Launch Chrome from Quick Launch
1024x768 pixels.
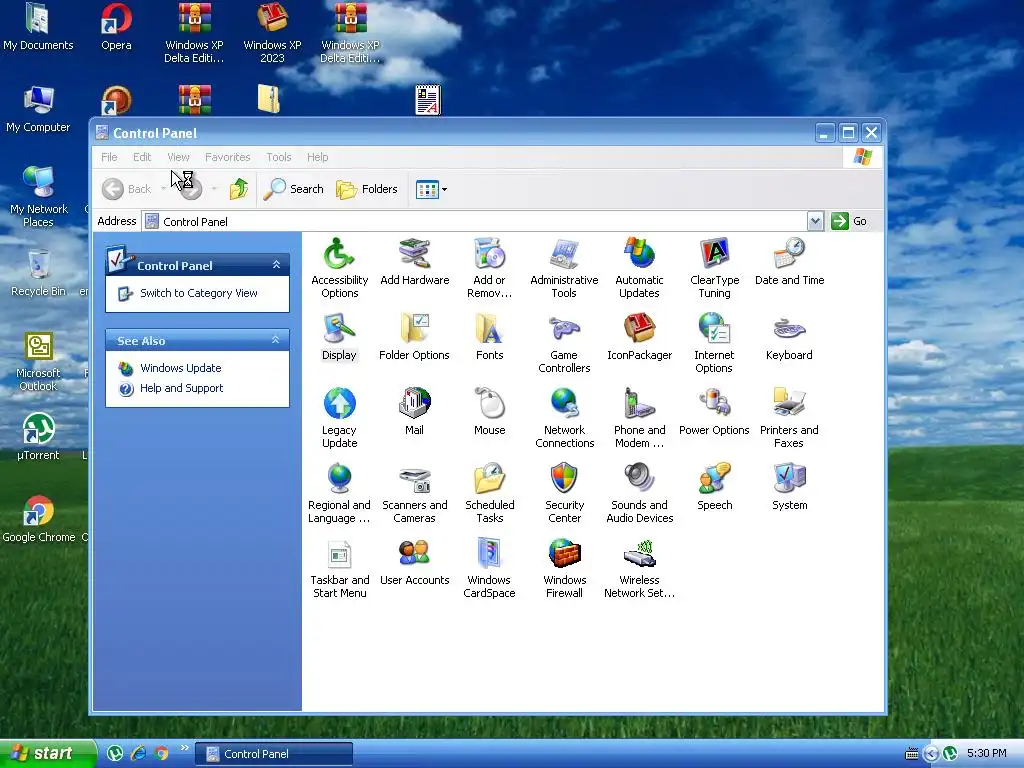[x=161, y=753]
